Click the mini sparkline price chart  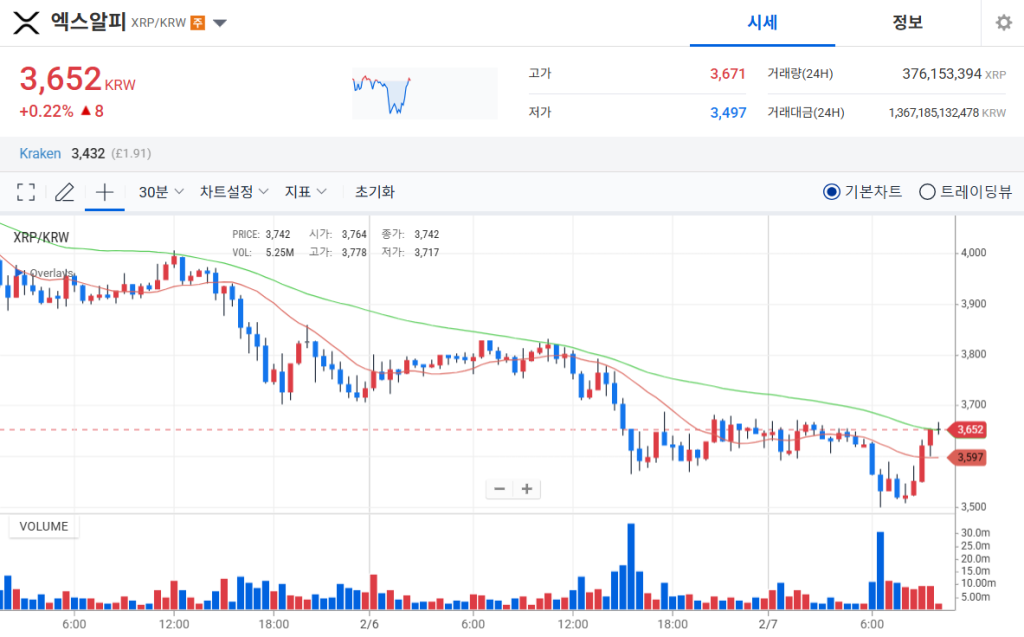pos(424,93)
